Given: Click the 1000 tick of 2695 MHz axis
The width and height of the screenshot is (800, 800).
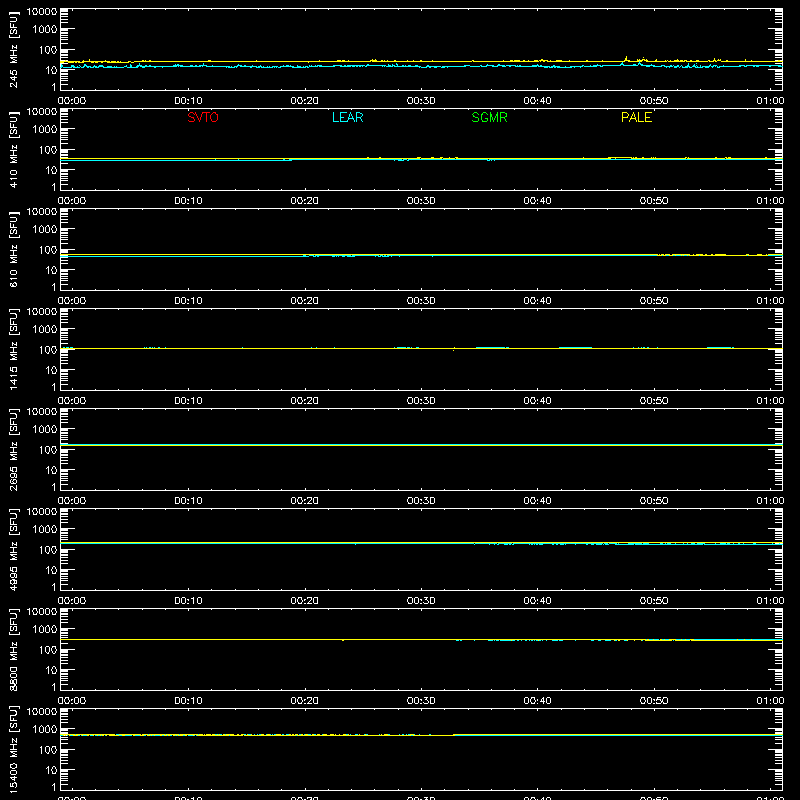Looking at the screenshot, I should coord(45,430).
